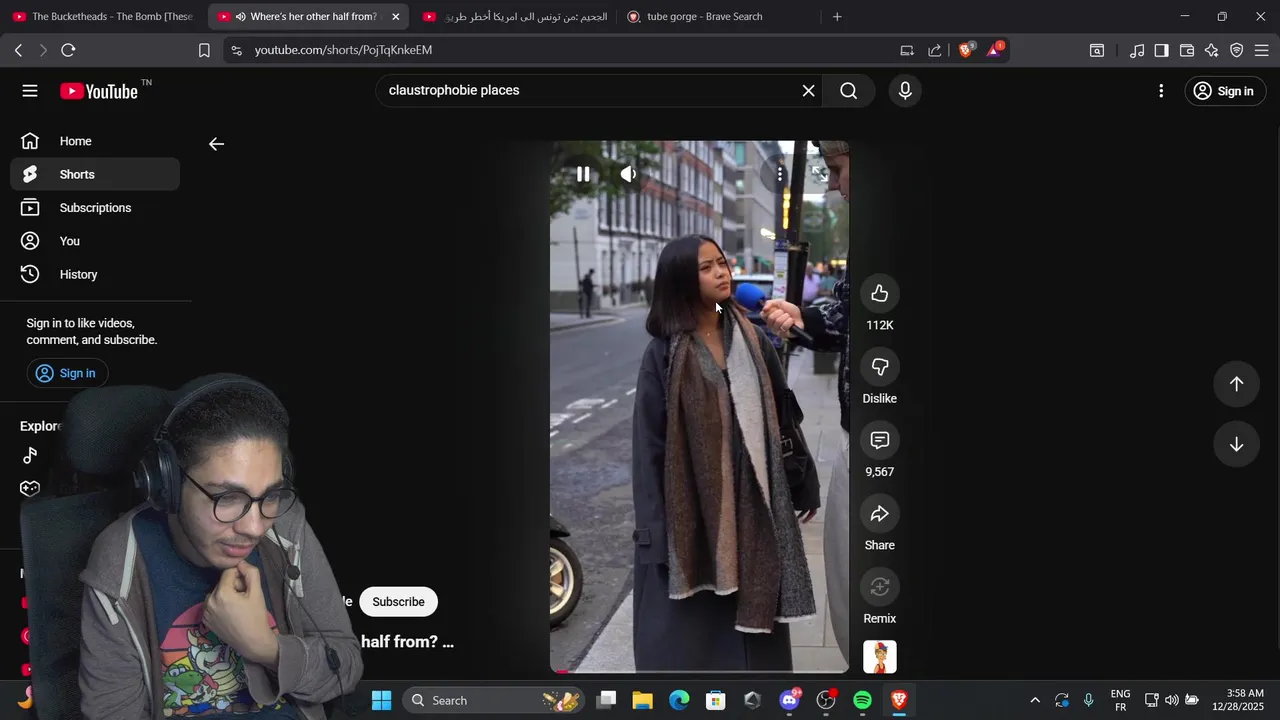This screenshot has height=720, width=1280.
Task: Click the address bar URL
Action: 343,50
